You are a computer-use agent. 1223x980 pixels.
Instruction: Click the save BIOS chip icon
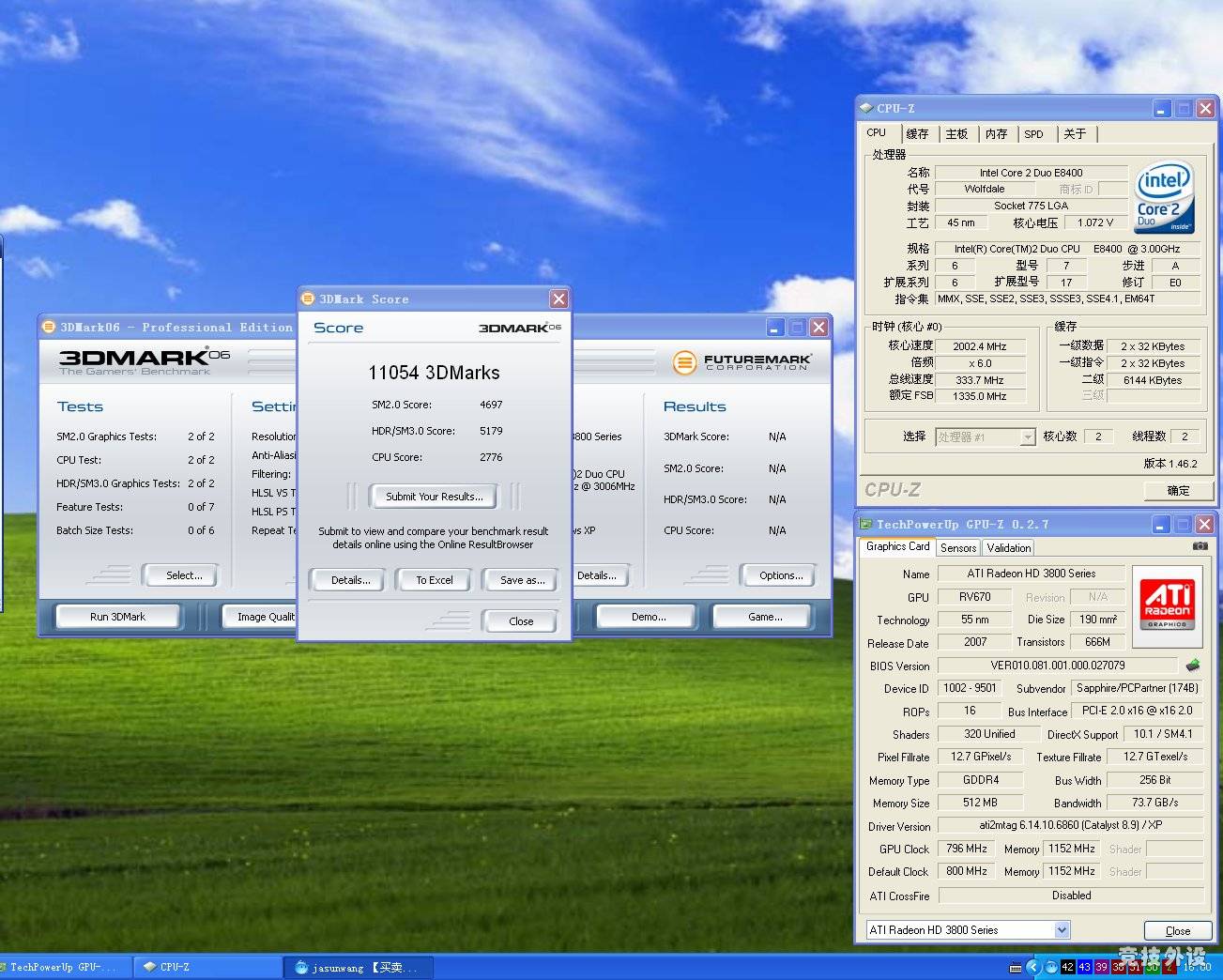[1193, 666]
